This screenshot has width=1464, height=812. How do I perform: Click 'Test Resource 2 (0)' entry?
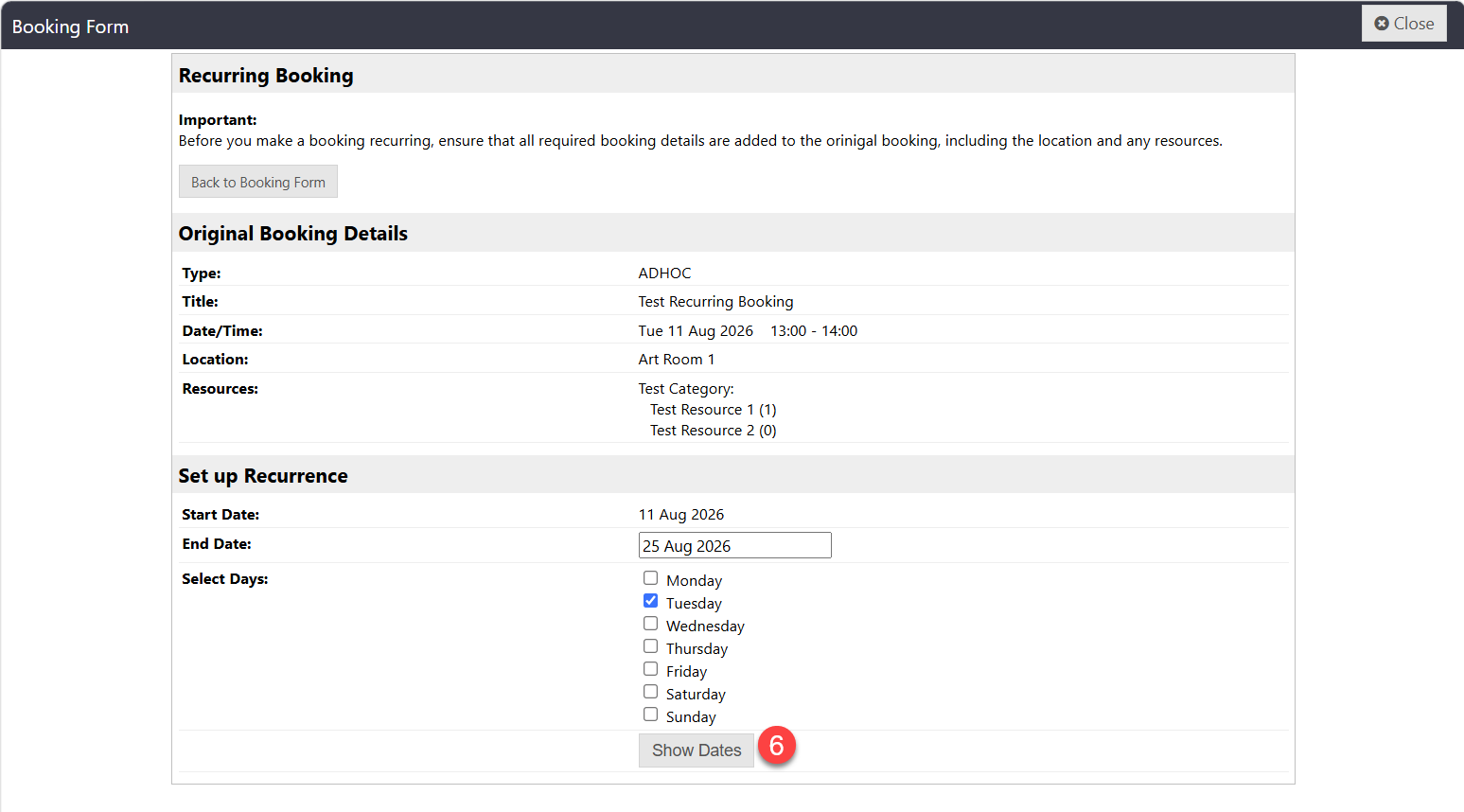click(x=713, y=431)
